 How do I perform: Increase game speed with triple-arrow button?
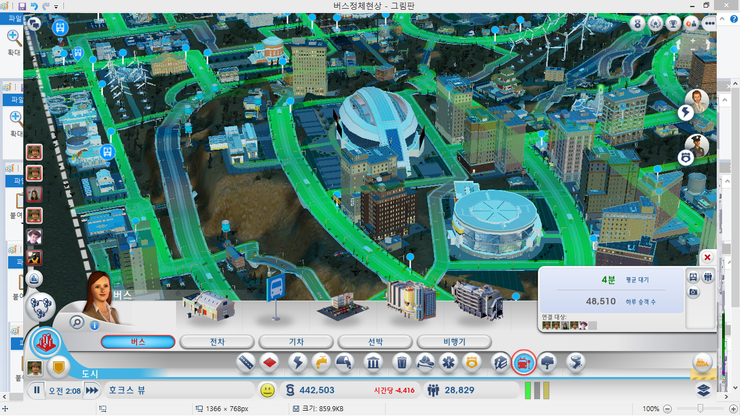(x=92, y=390)
